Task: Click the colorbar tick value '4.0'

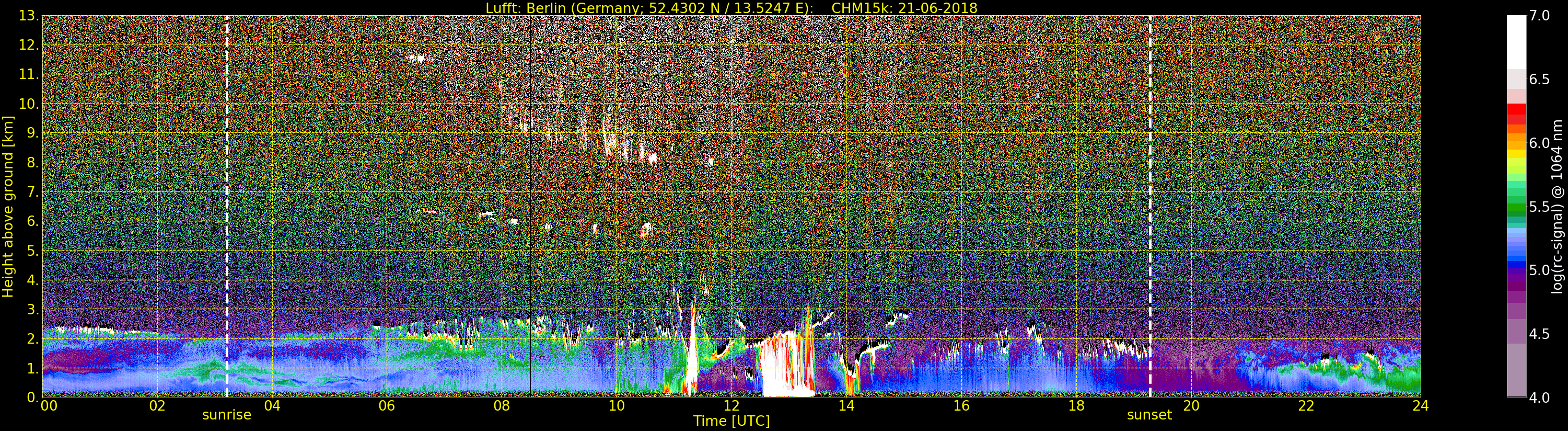Action: pos(1539,398)
